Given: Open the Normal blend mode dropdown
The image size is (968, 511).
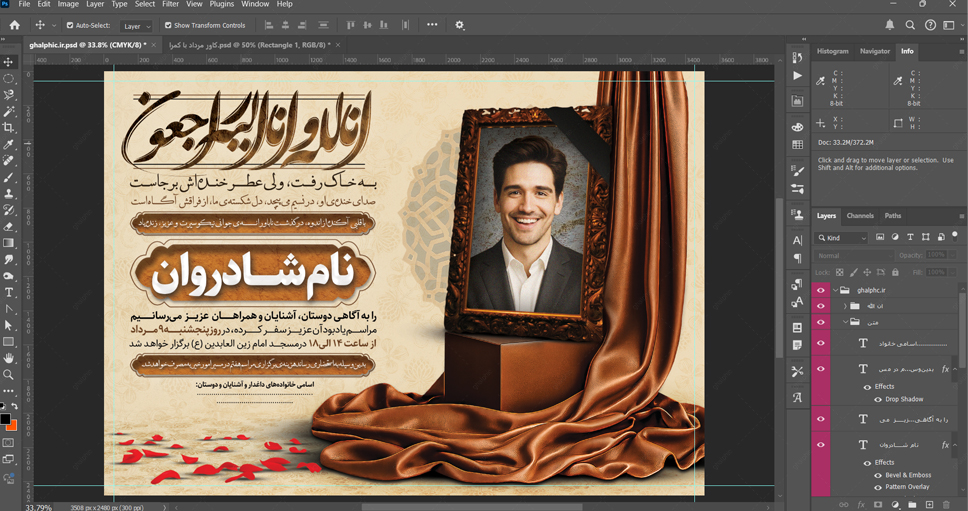Looking at the screenshot, I should click(854, 256).
